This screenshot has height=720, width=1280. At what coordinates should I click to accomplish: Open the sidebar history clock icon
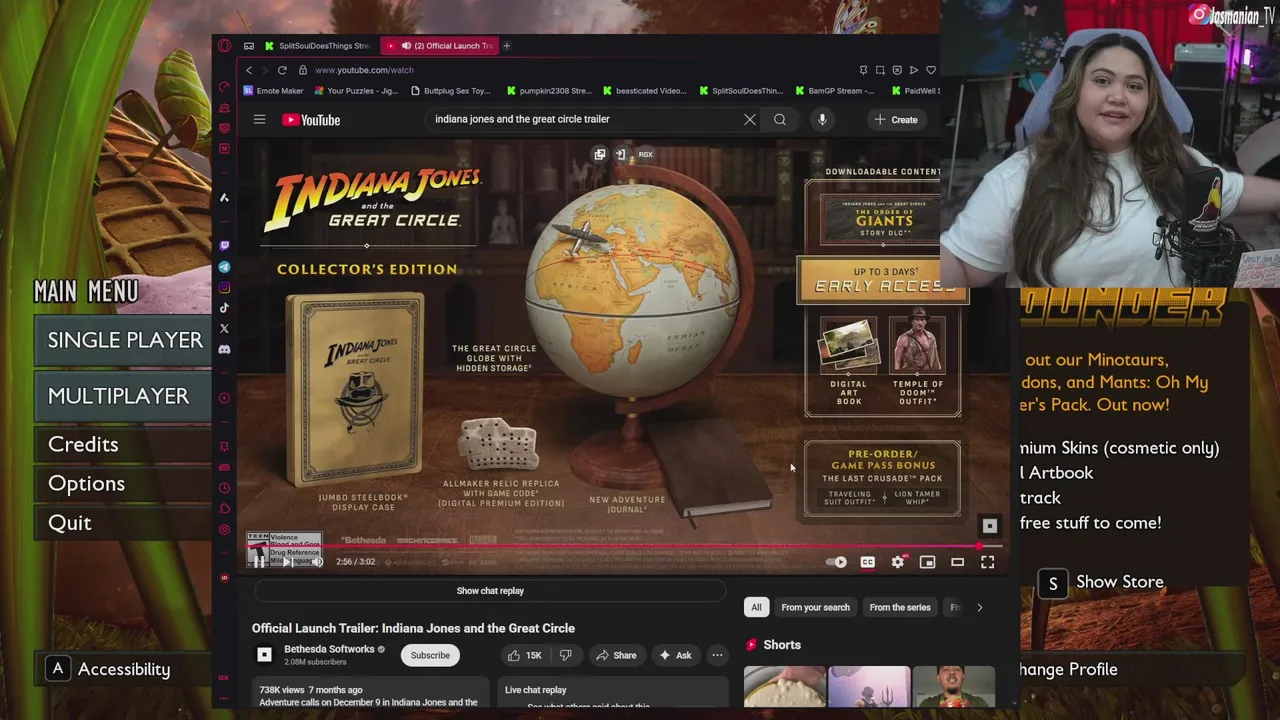point(224,488)
